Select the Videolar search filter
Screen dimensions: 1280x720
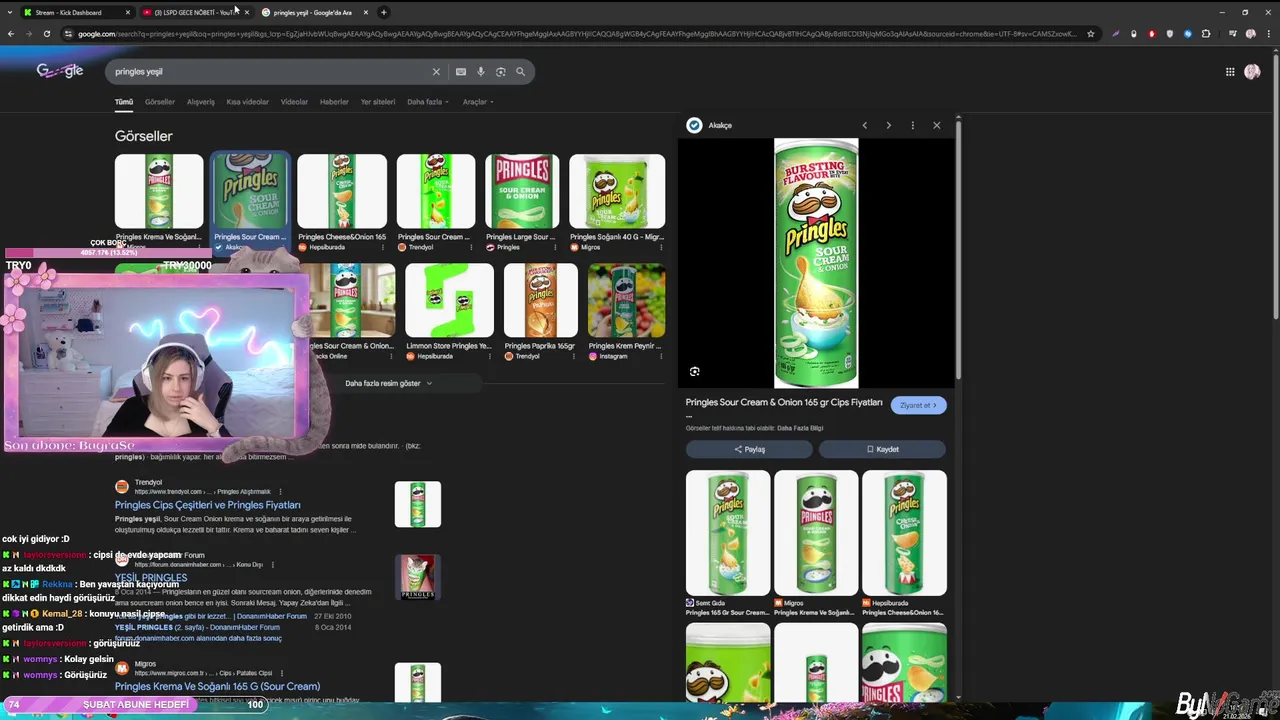[x=294, y=102]
